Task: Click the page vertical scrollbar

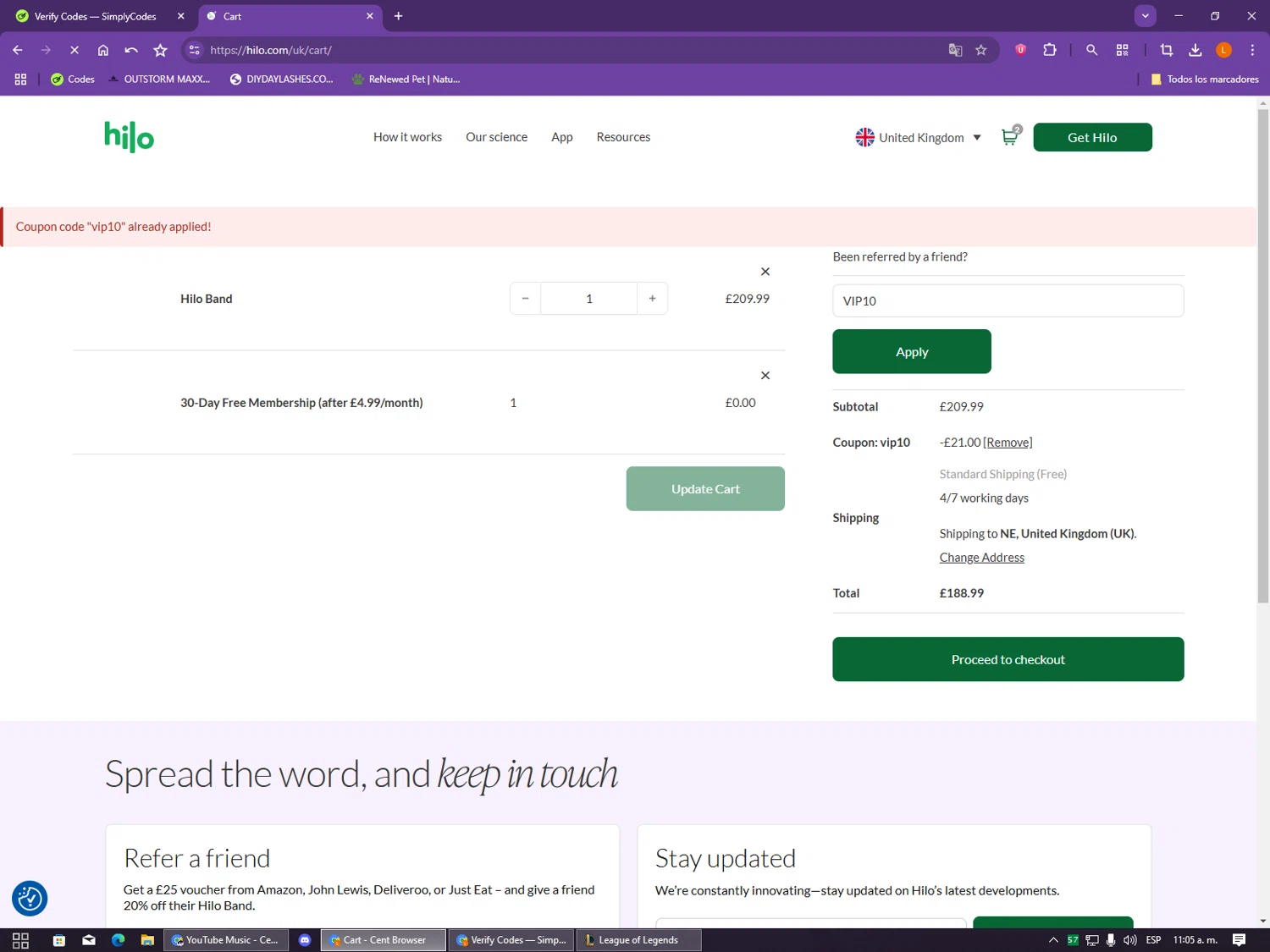Action: coord(1262,355)
